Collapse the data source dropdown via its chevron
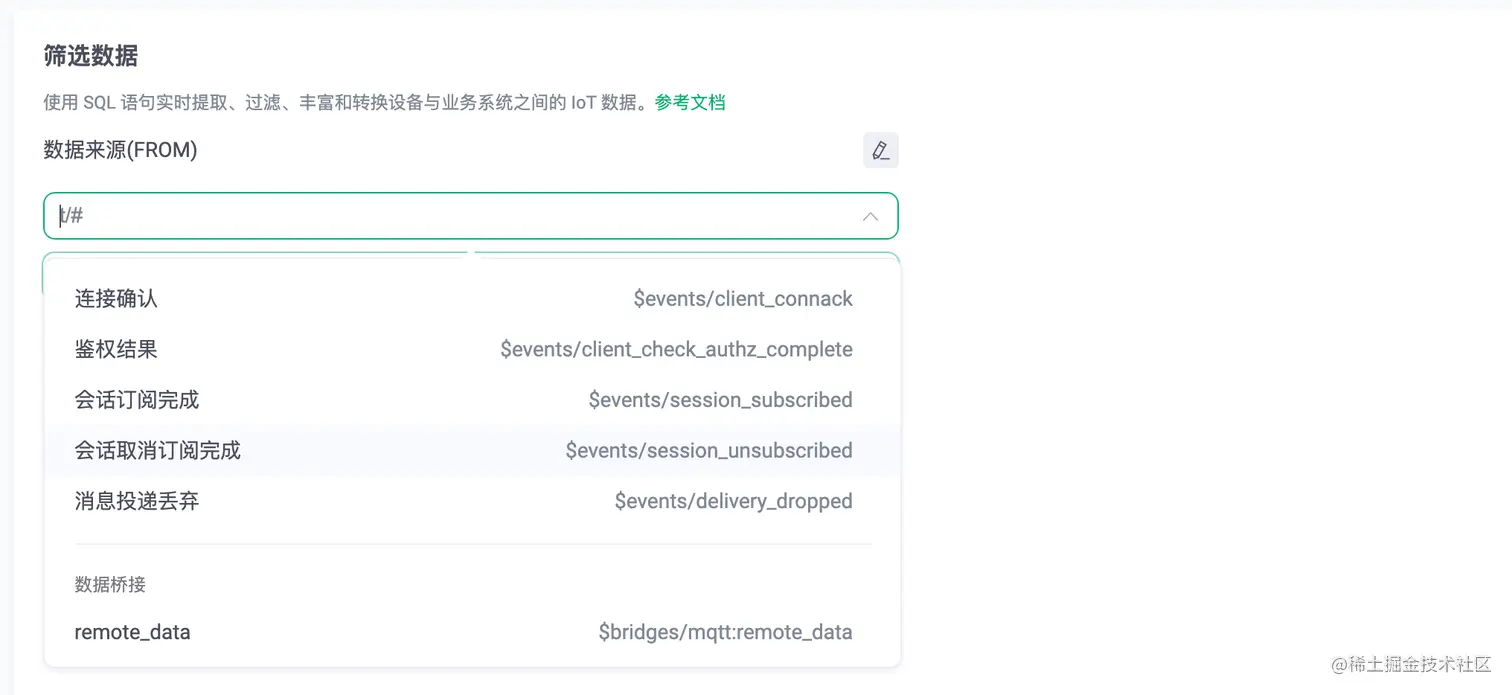 [x=869, y=215]
